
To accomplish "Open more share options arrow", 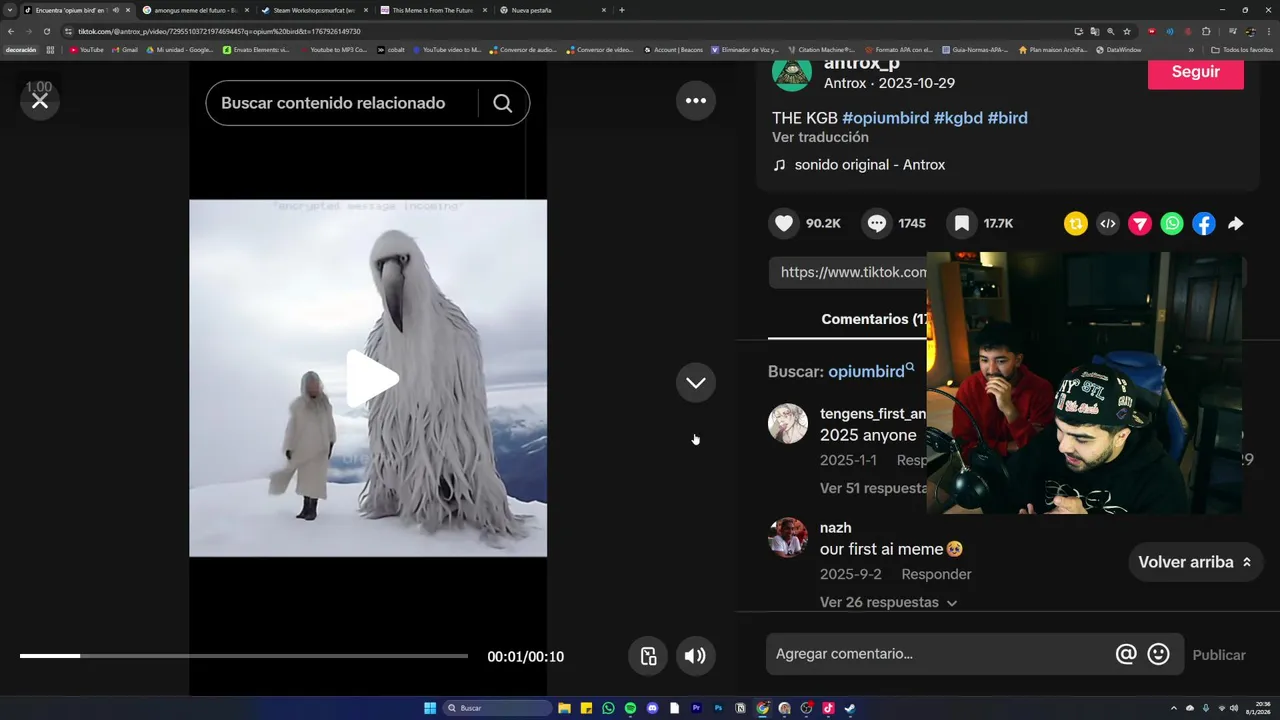I will tap(1236, 224).
